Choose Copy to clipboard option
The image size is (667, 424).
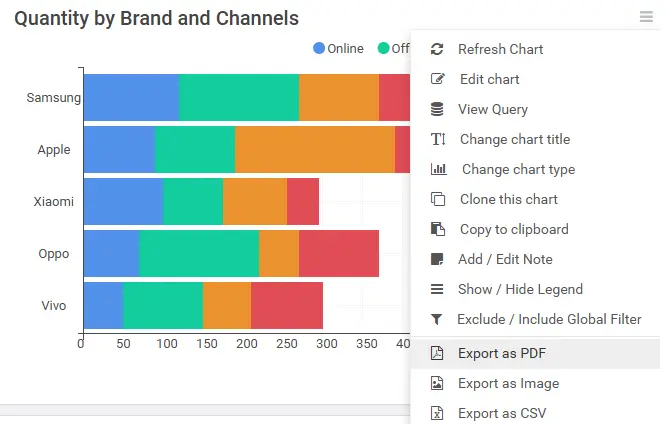click(x=535, y=229)
